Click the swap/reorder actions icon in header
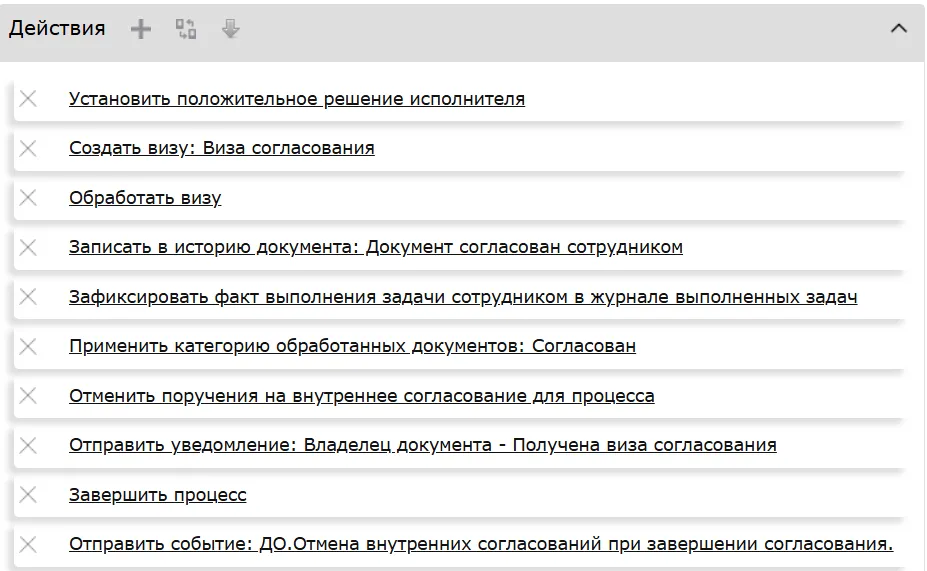 tap(186, 29)
